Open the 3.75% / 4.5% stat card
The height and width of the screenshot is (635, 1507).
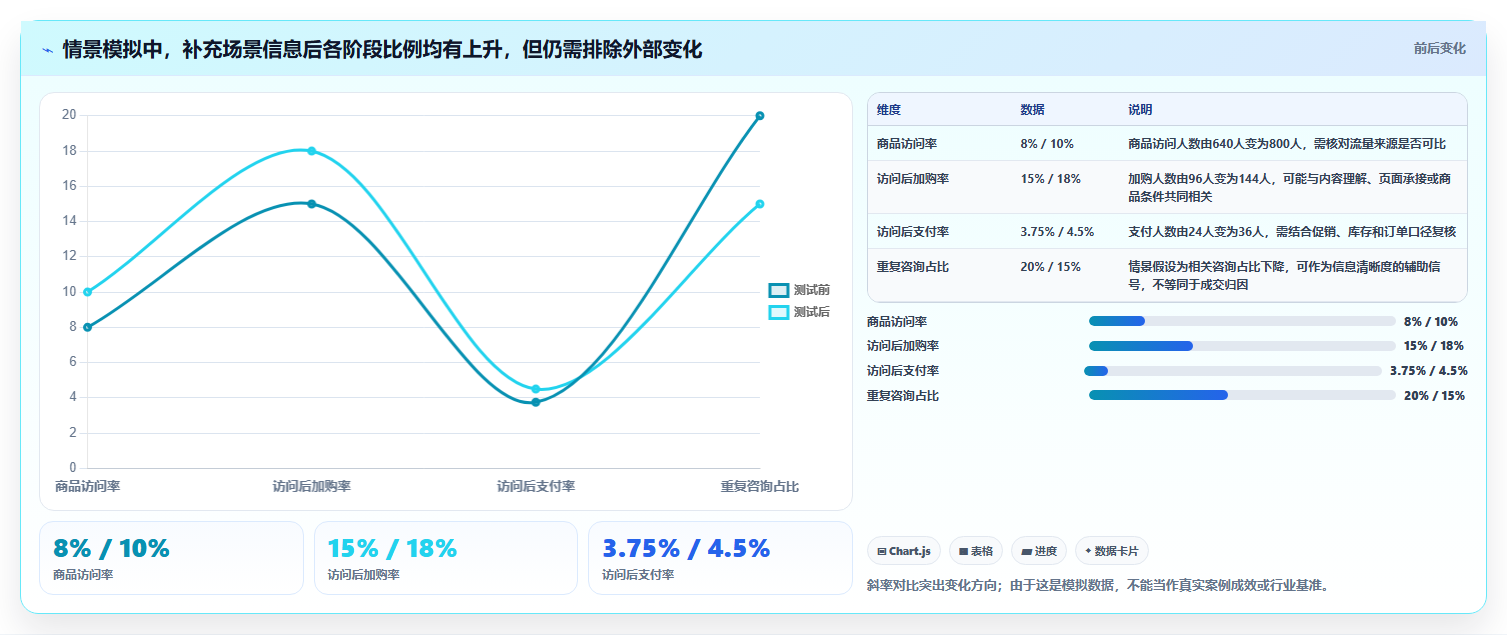click(720, 558)
